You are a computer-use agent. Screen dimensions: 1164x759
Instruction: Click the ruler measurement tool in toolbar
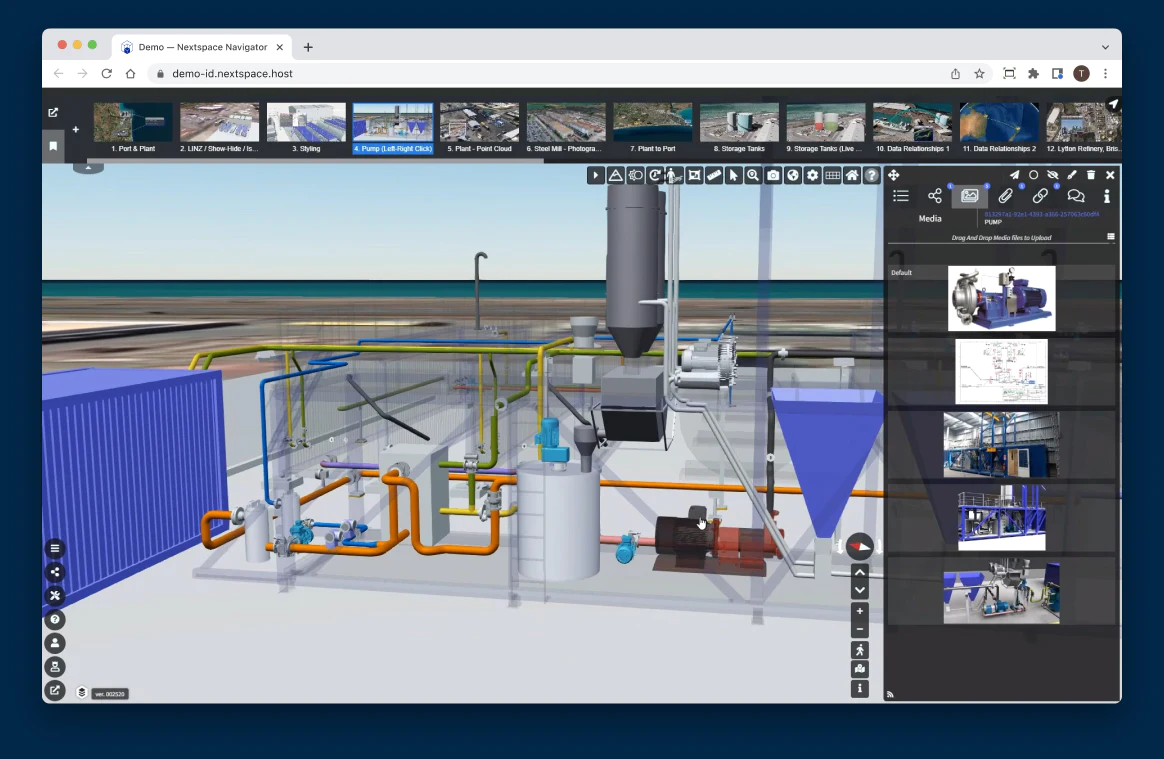713,175
